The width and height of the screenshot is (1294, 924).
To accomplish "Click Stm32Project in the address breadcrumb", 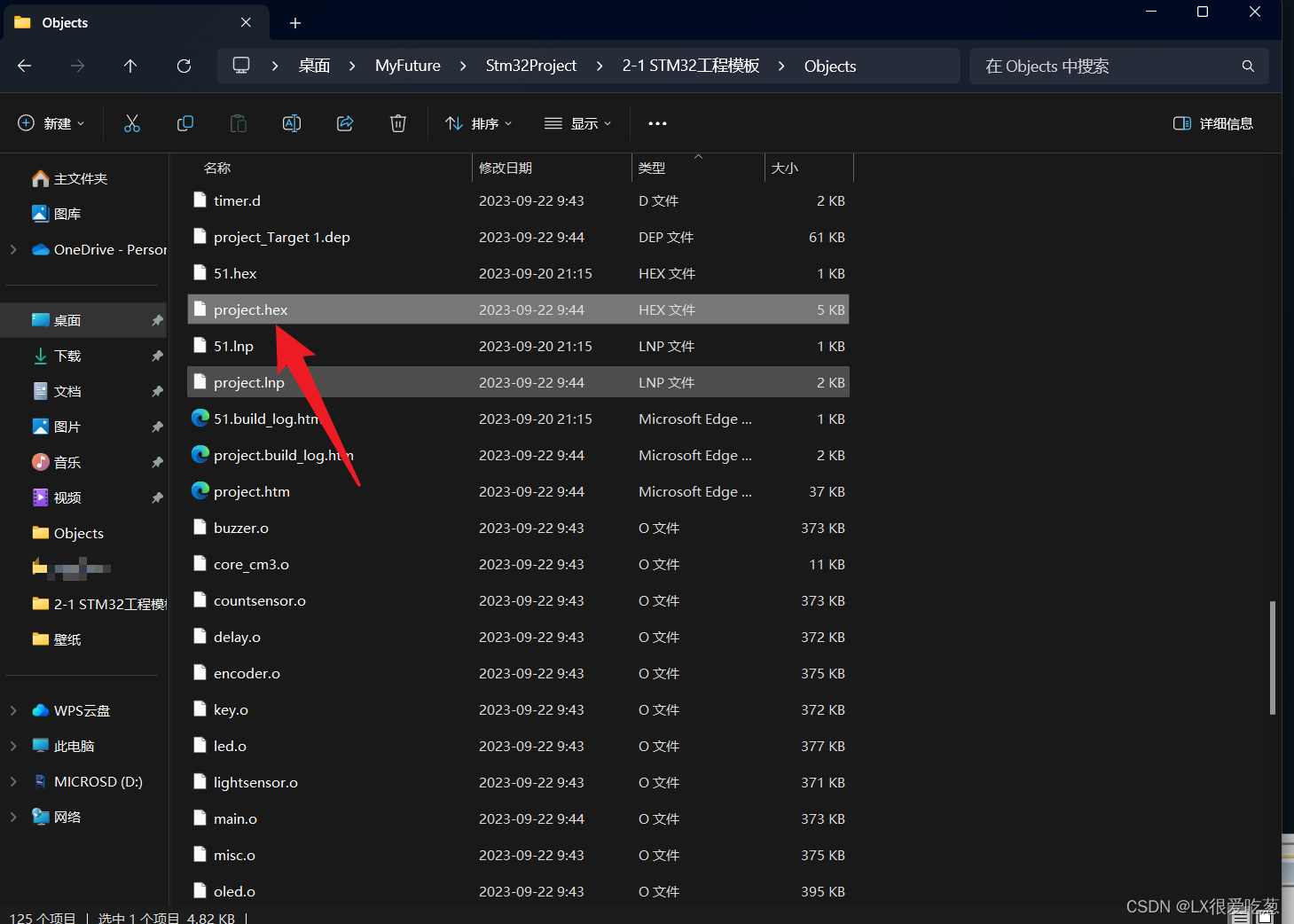I will [531, 66].
